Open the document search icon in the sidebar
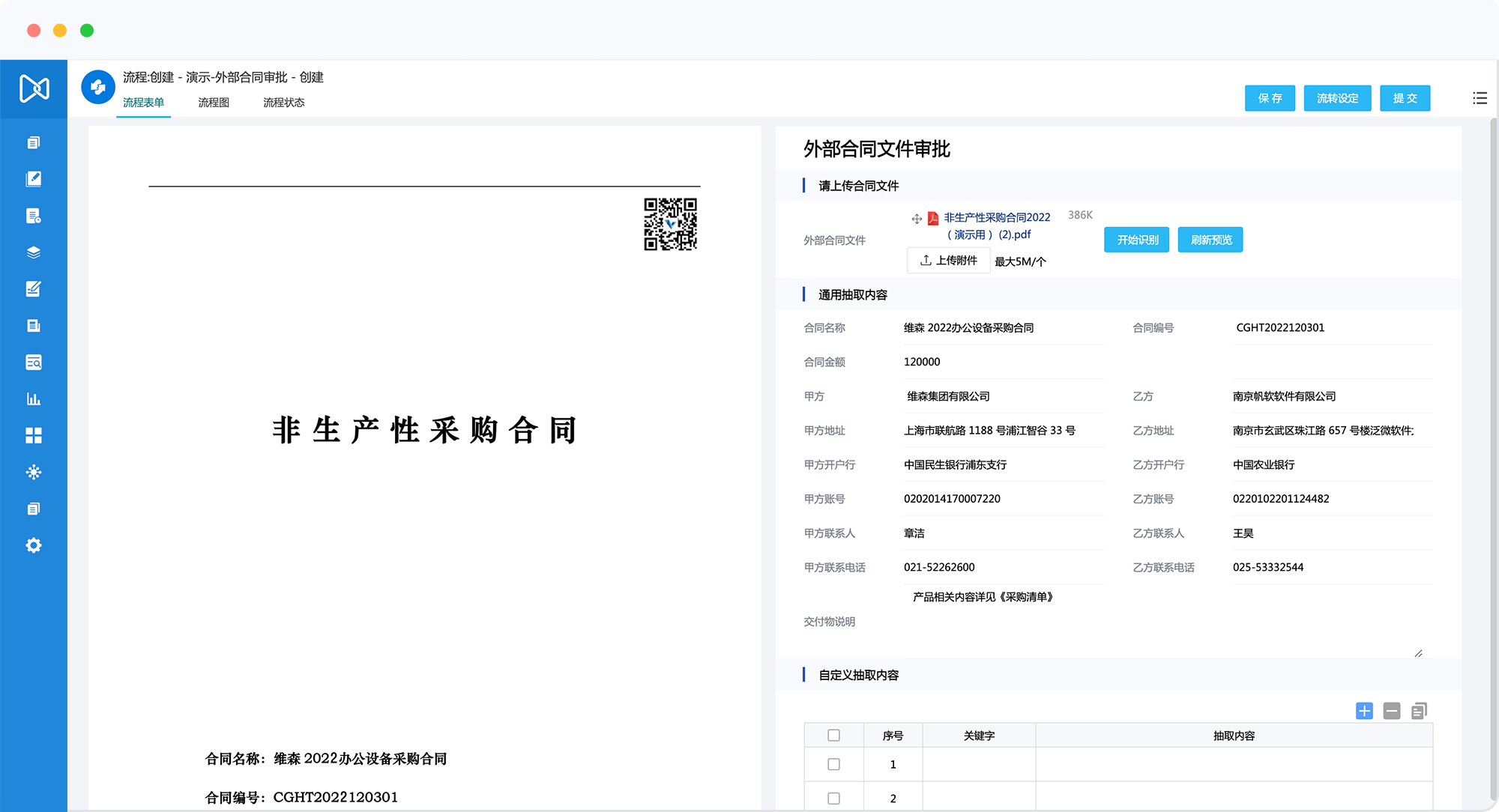The width and height of the screenshot is (1499, 812). (34, 363)
